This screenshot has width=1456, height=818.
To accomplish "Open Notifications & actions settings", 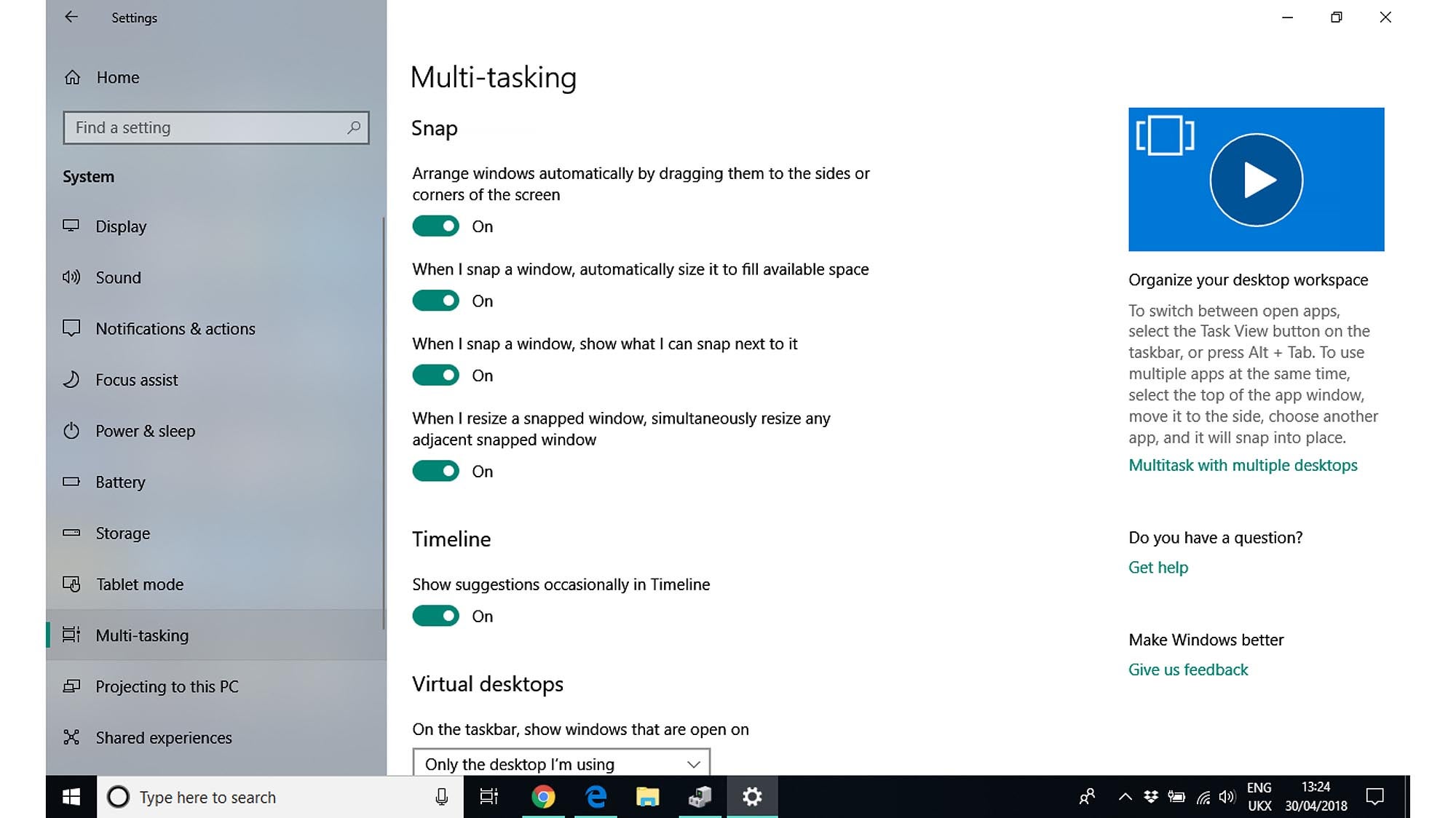I will [215, 328].
